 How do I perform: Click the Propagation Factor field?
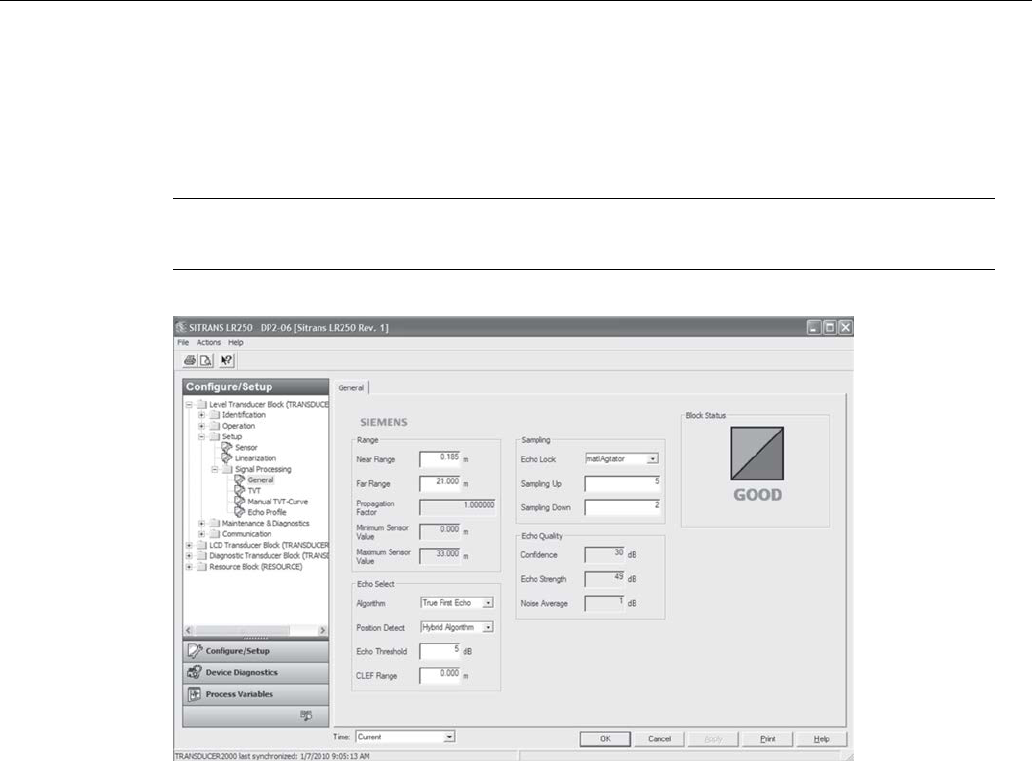pyautogui.click(x=457, y=507)
